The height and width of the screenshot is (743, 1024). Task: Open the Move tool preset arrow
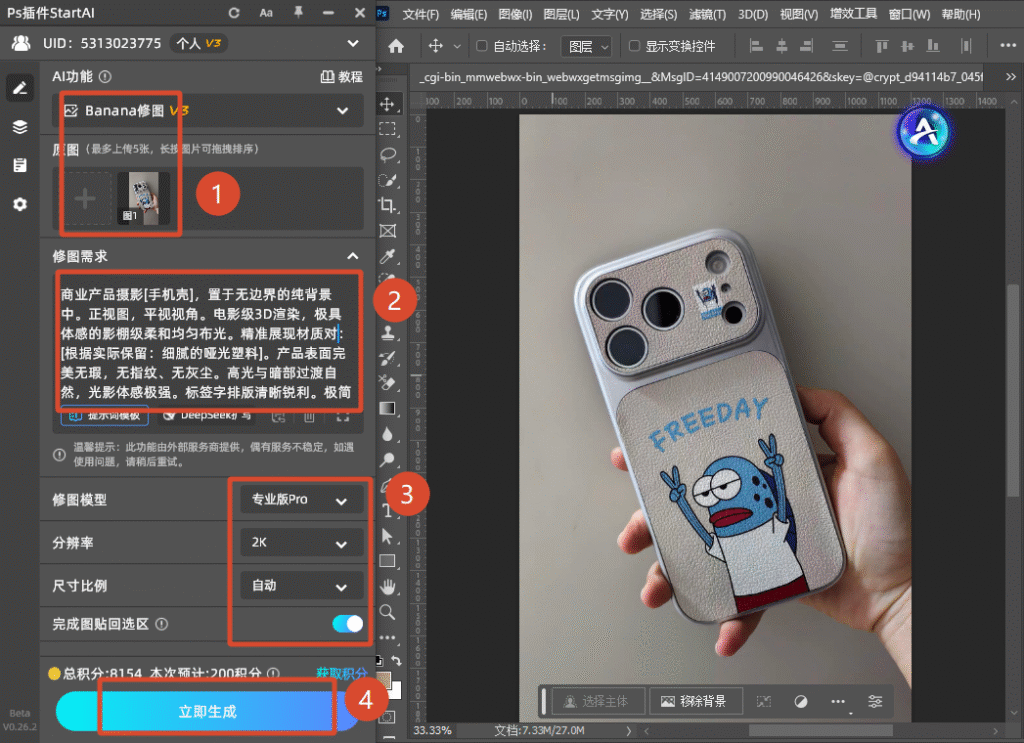pyautogui.click(x=457, y=46)
